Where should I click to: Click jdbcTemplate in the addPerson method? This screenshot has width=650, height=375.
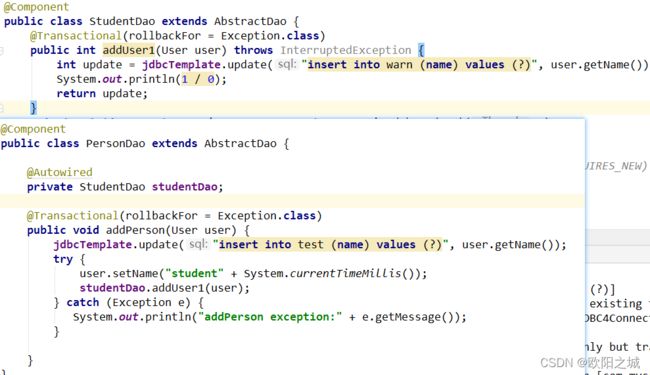[x=92, y=244]
